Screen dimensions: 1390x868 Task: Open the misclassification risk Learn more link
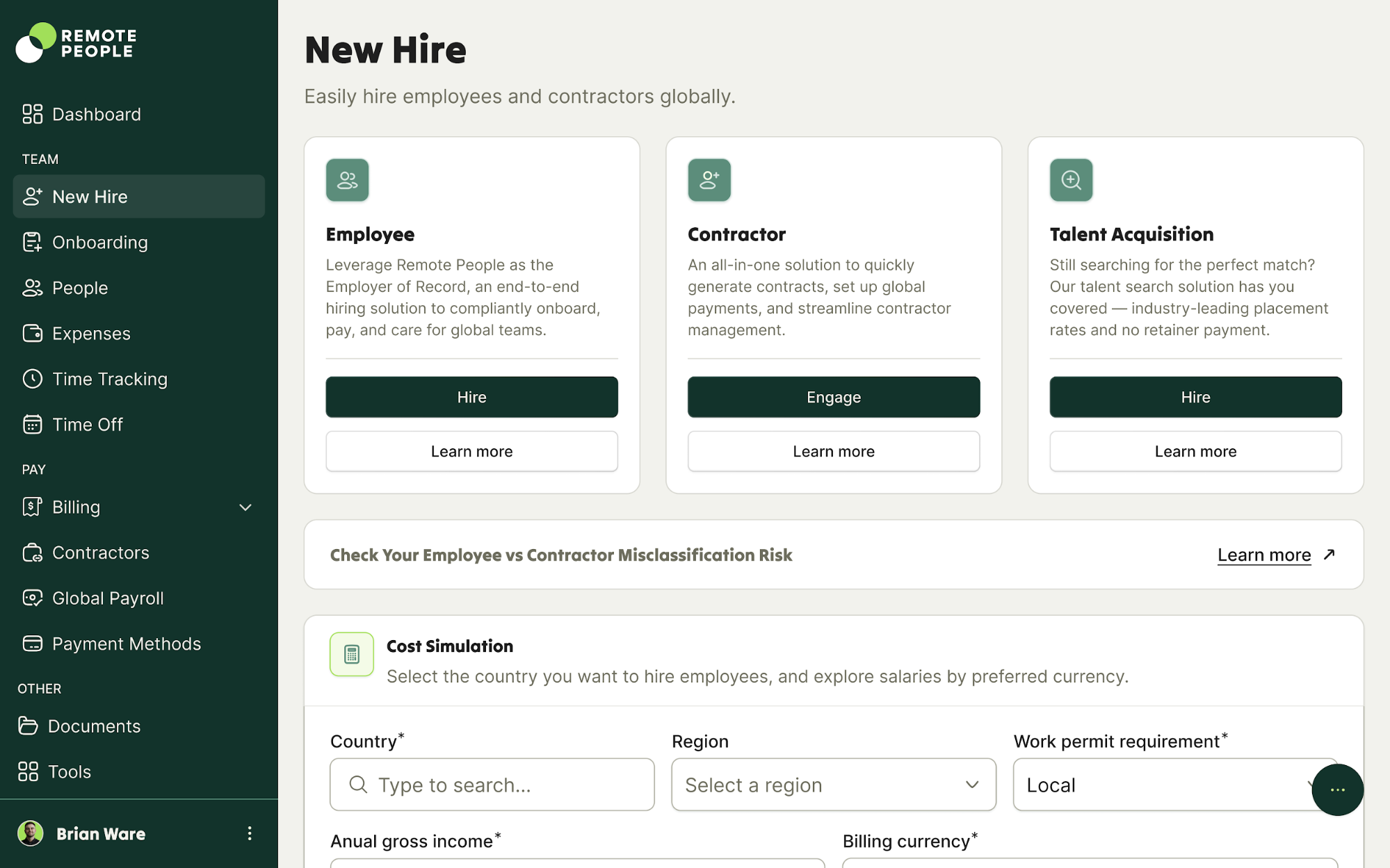click(x=1263, y=555)
